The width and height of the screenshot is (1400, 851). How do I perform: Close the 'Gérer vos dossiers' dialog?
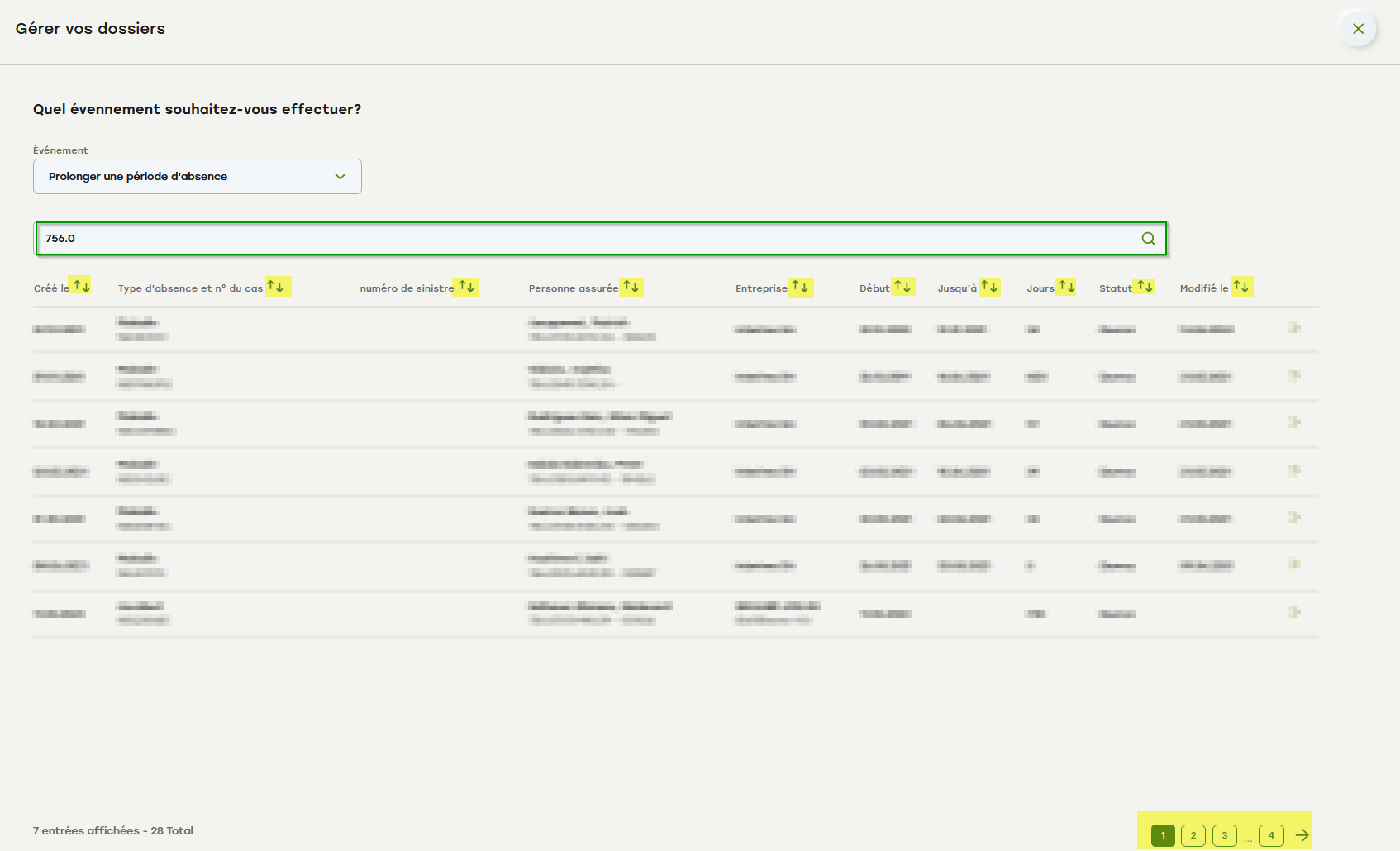coord(1358,29)
